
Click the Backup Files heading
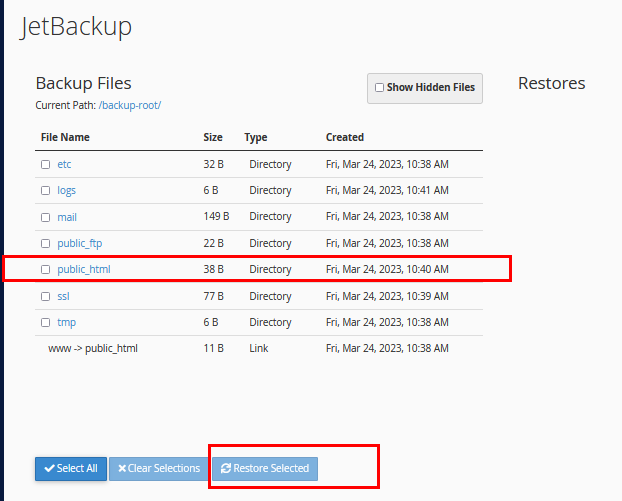83,83
